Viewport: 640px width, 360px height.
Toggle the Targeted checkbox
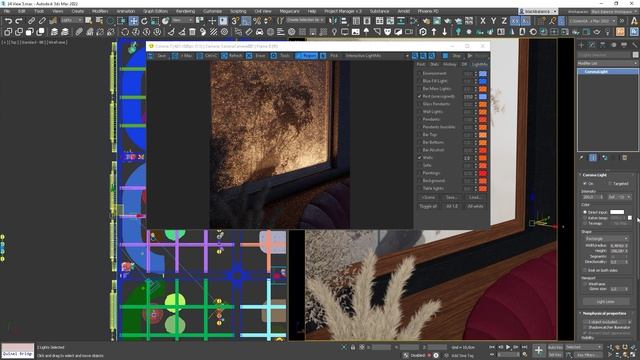[610, 184]
